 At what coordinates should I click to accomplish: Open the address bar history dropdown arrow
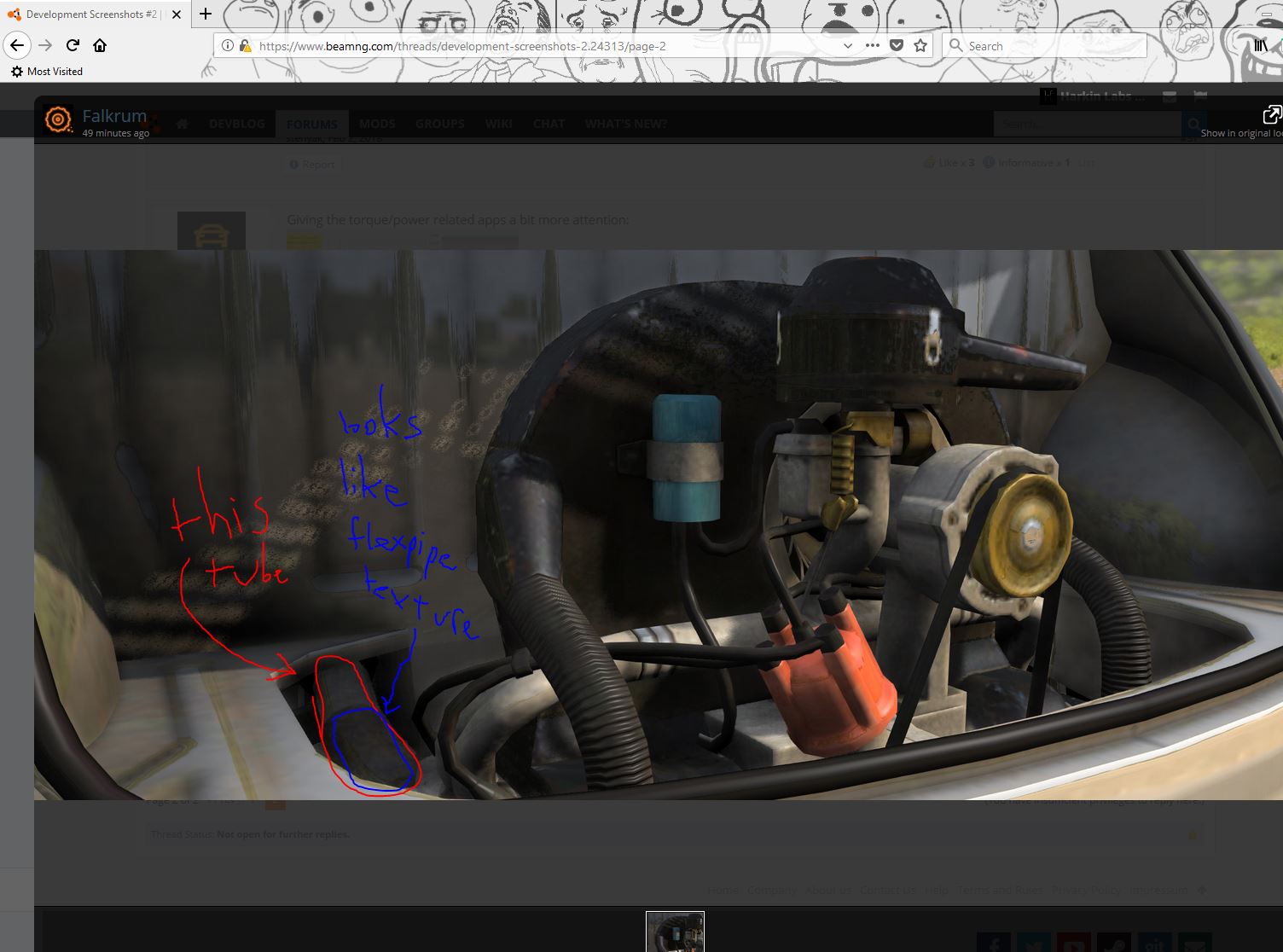[847, 46]
